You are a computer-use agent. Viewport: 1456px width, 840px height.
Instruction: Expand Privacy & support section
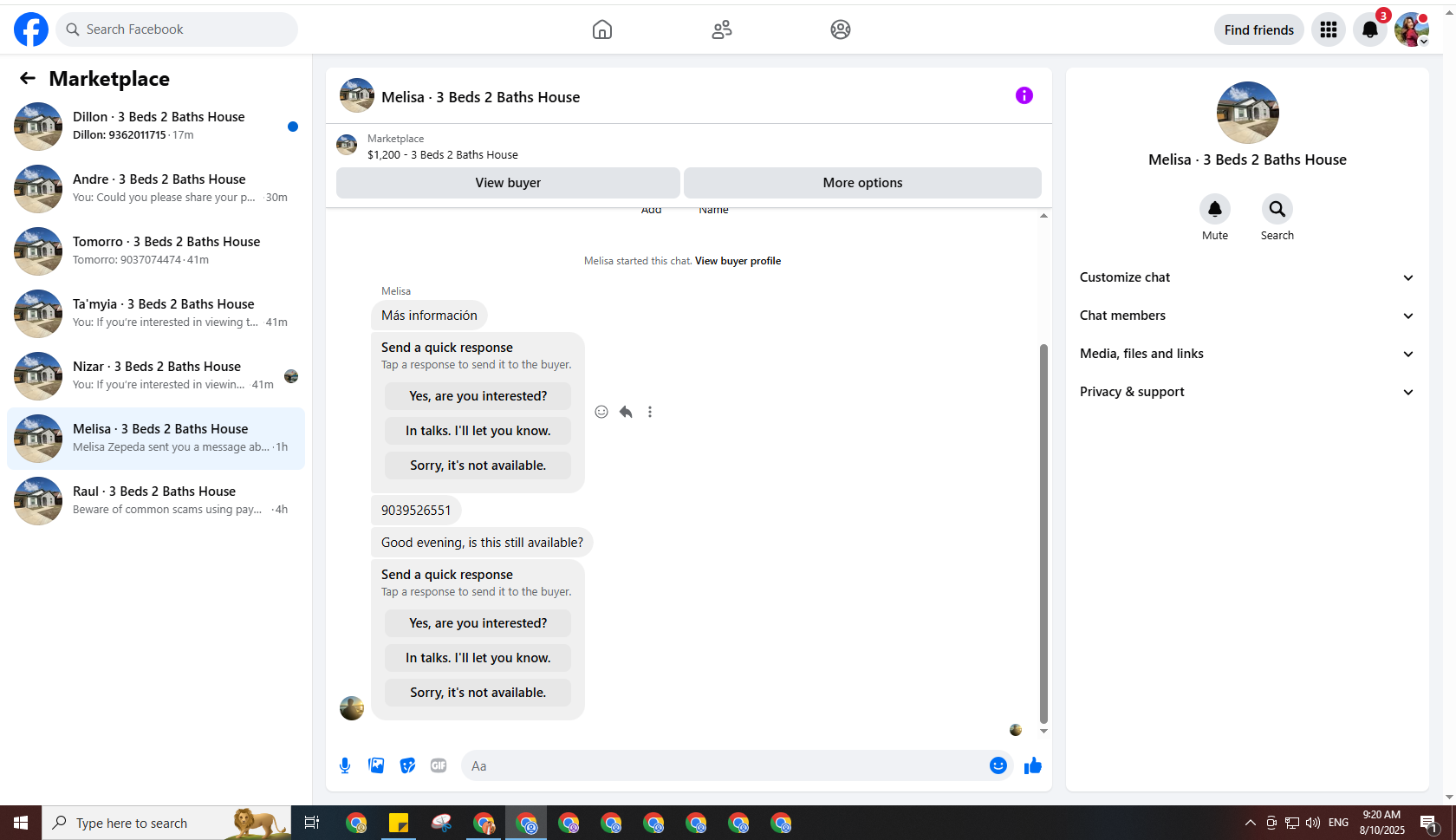tap(1247, 392)
